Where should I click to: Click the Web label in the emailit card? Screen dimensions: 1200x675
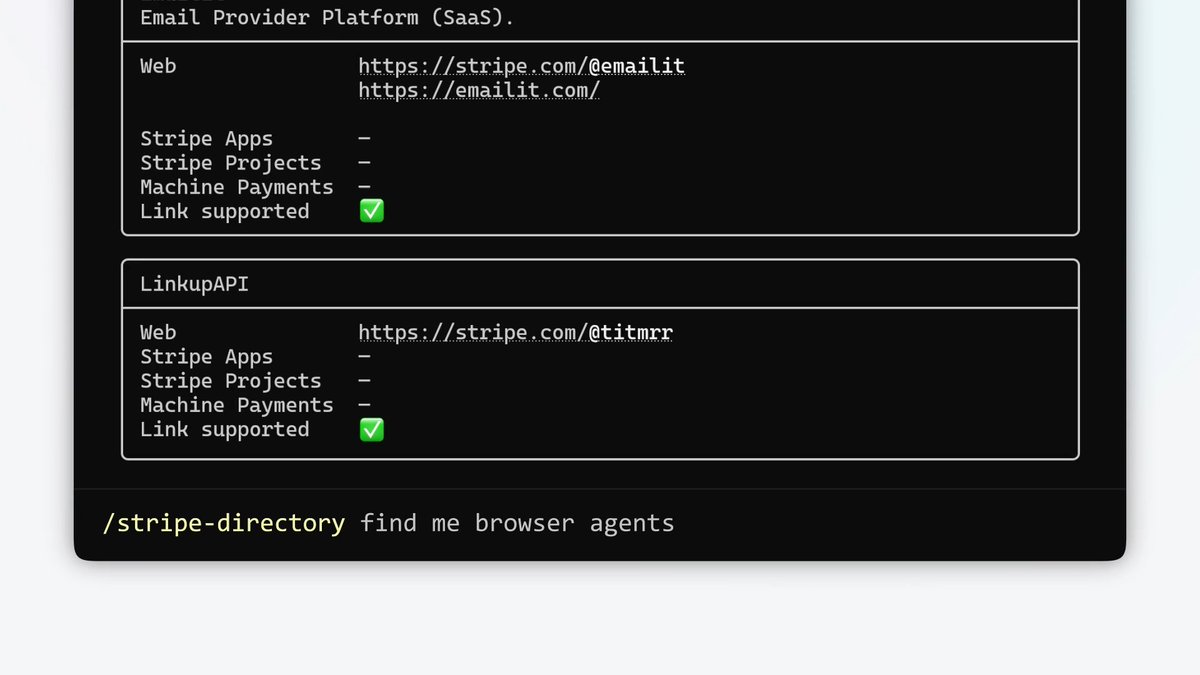pyautogui.click(x=158, y=66)
